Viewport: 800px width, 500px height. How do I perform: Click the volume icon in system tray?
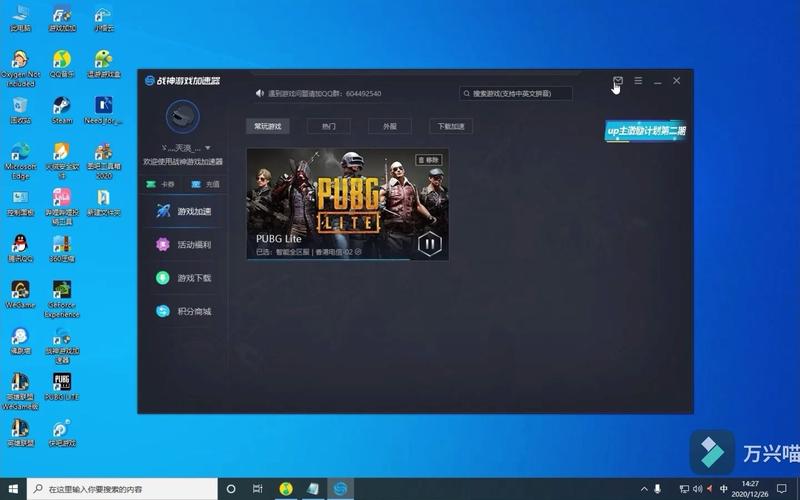[697, 489]
